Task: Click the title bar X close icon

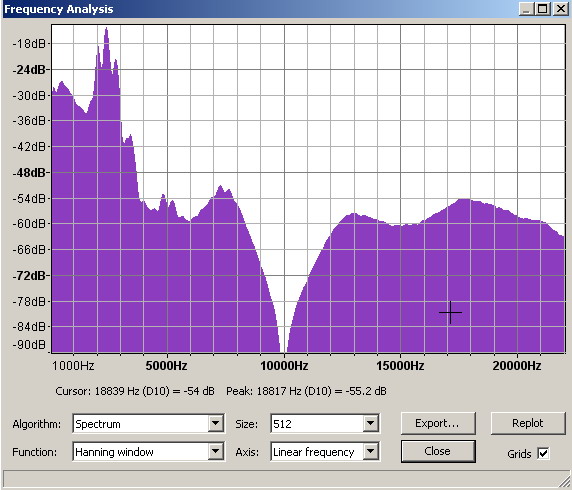Action: [560, 9]
